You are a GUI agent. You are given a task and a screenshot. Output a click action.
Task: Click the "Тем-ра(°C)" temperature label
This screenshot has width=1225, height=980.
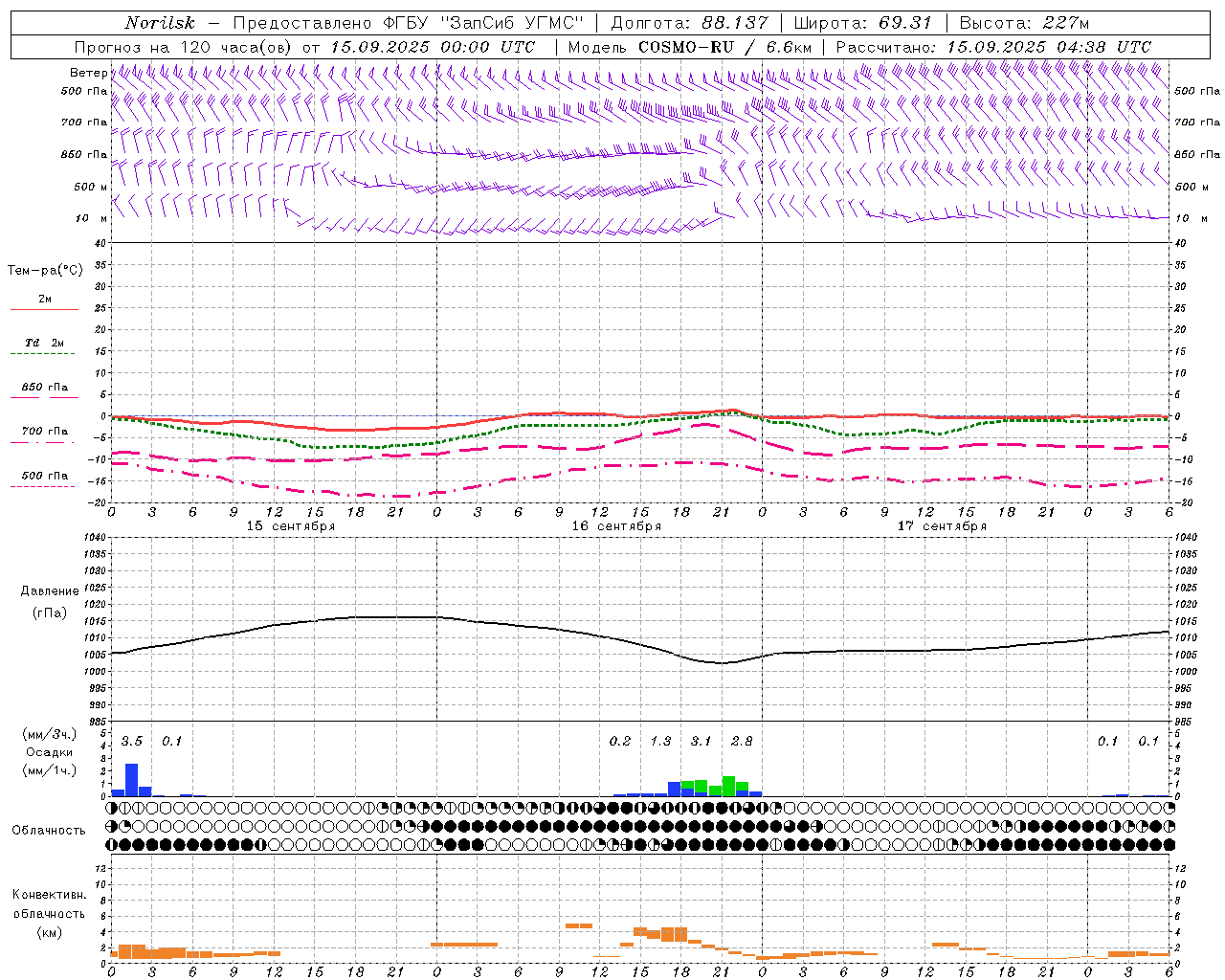click(x=45, y=271)
